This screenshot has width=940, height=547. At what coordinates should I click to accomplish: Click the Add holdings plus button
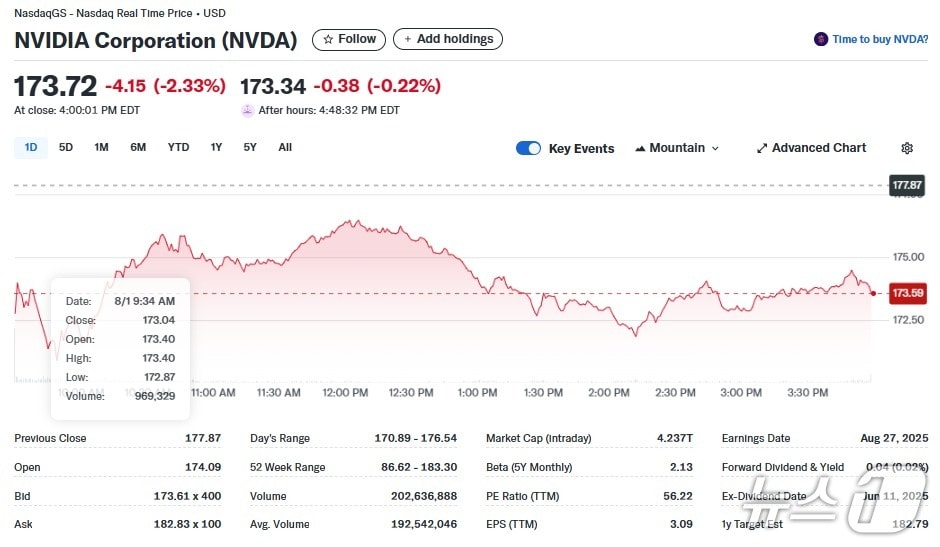pyautogui.click(x=447, y=39)
